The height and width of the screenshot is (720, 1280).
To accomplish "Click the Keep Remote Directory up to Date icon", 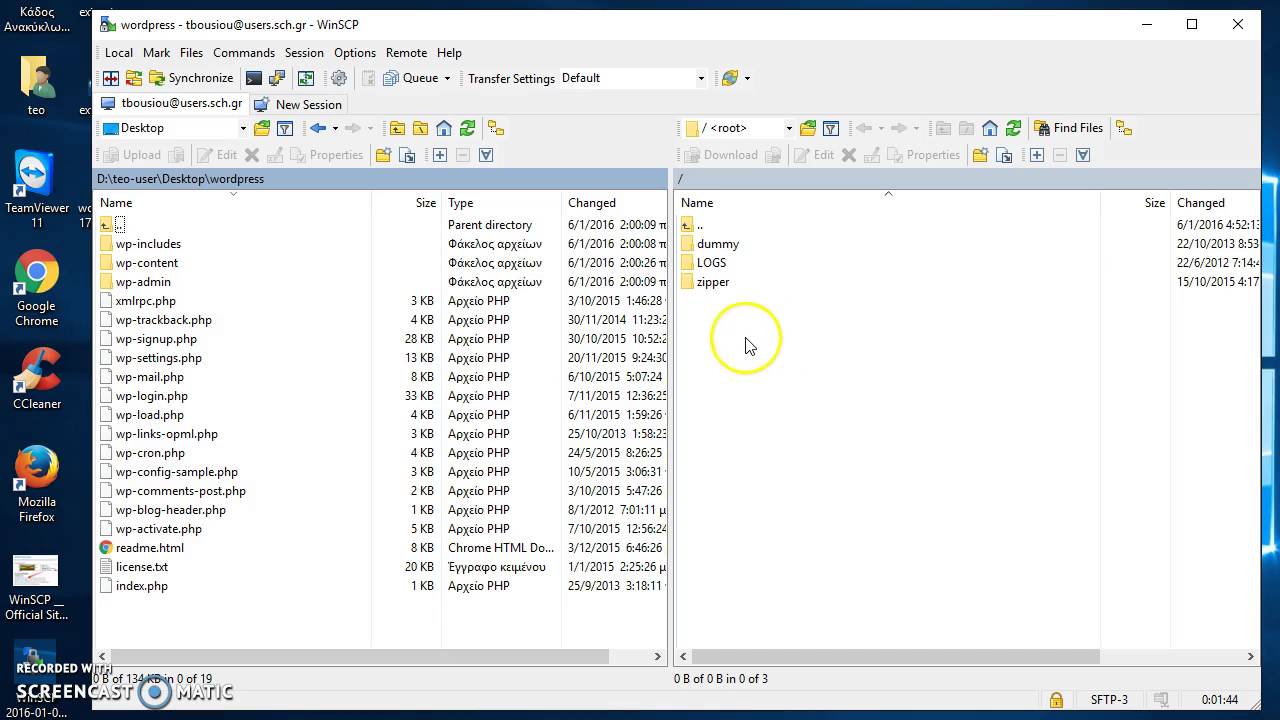I will pos(306,78).
